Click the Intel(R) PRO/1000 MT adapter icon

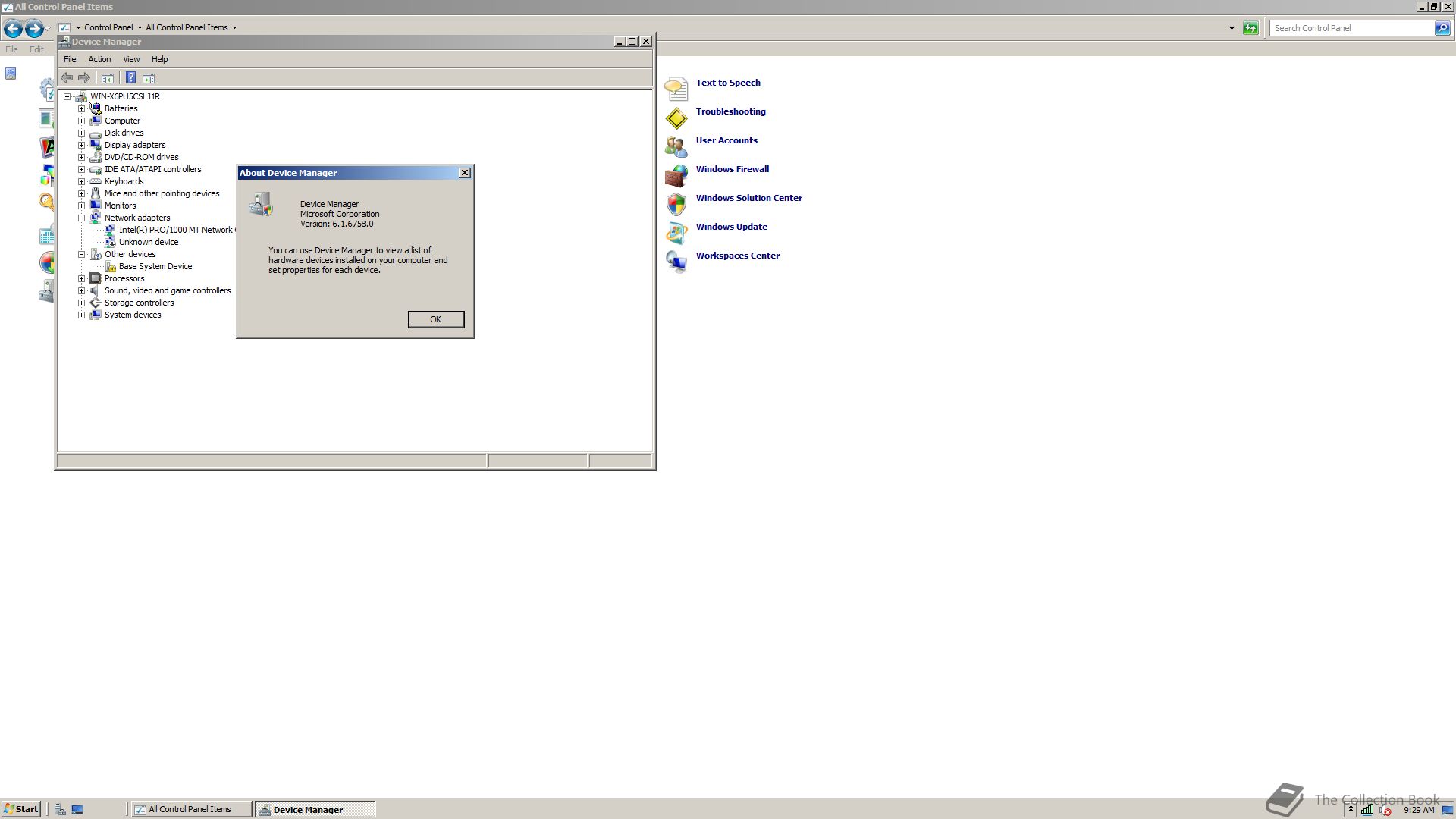coord(110,230)
